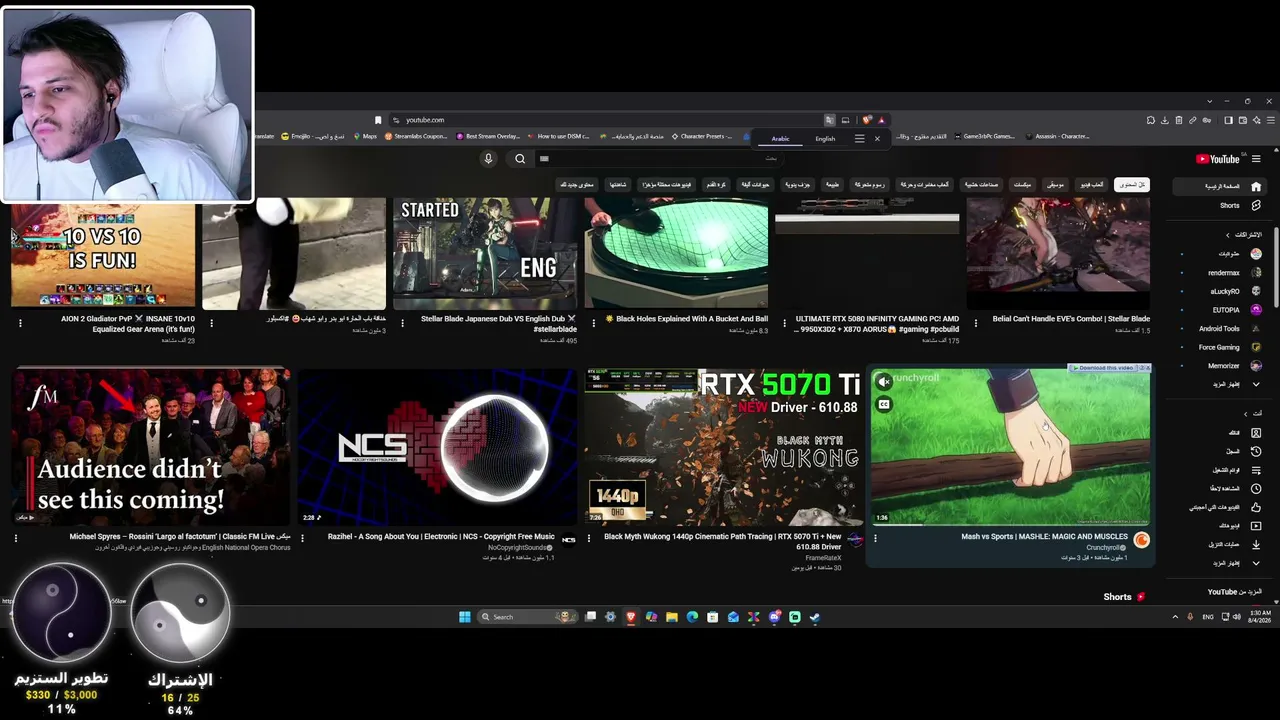Open the browser tab list dropdown chevron
This screenshot has height=720, width=1280.
[1208, 101]
